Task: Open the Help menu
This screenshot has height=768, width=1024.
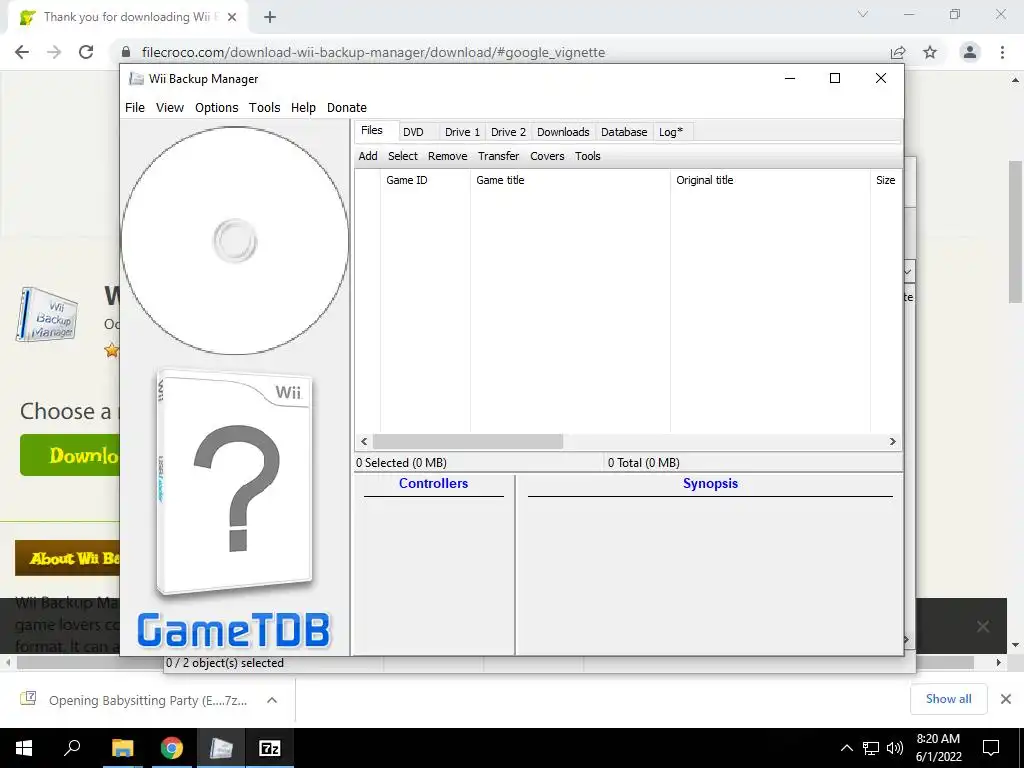Action: click(303, 108)
